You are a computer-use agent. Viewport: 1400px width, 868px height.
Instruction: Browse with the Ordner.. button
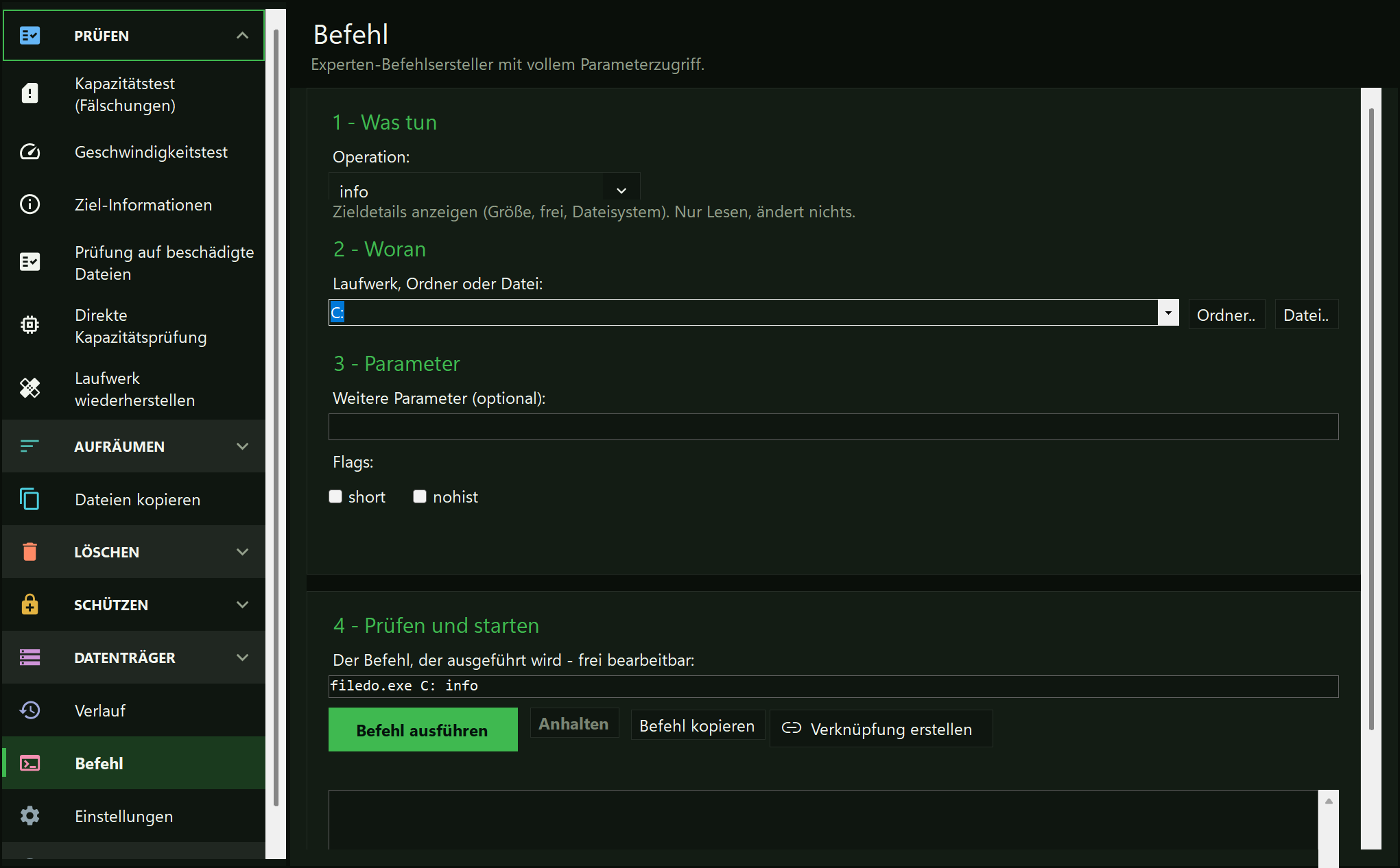point(1226,315)
